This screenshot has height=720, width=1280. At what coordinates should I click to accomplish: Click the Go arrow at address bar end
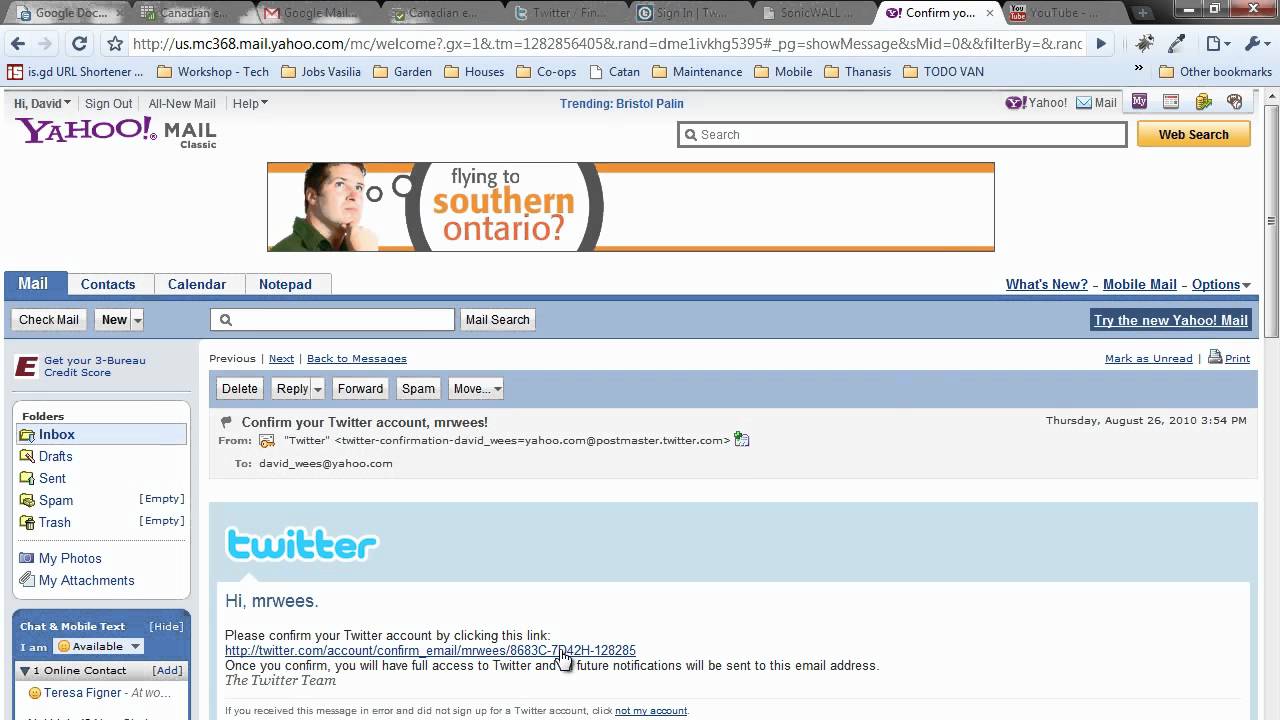pos(1101,44)
